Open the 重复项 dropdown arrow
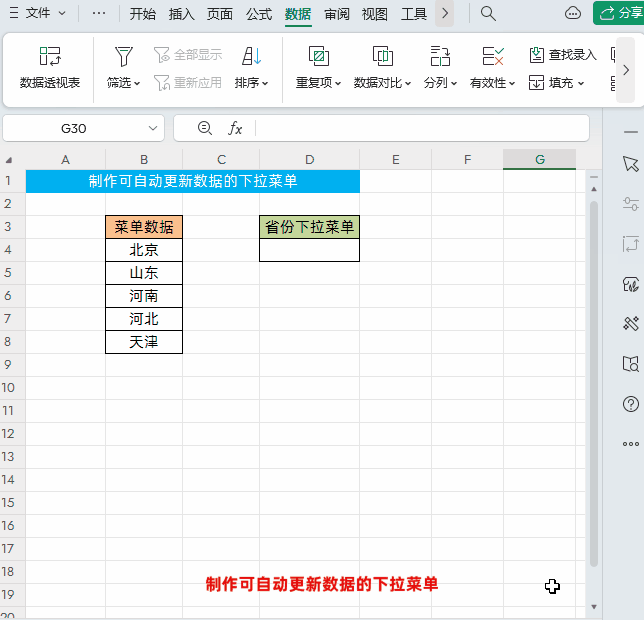 pos(338,84)
